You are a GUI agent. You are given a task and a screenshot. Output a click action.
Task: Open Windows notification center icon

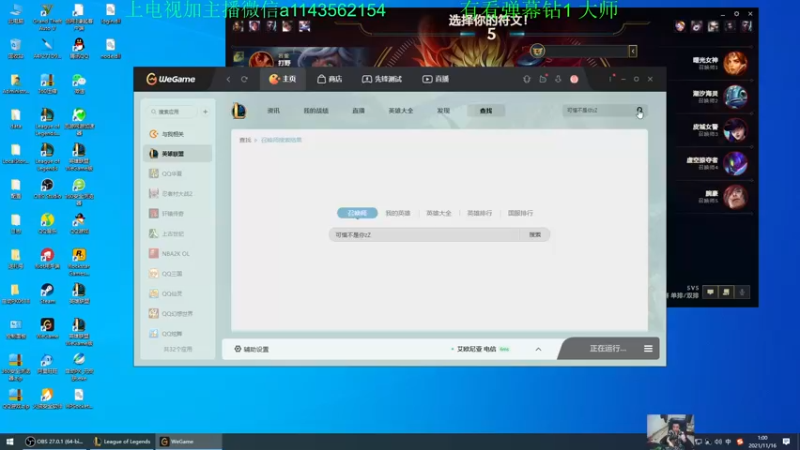pyautogui.click(x=786, y=441)
